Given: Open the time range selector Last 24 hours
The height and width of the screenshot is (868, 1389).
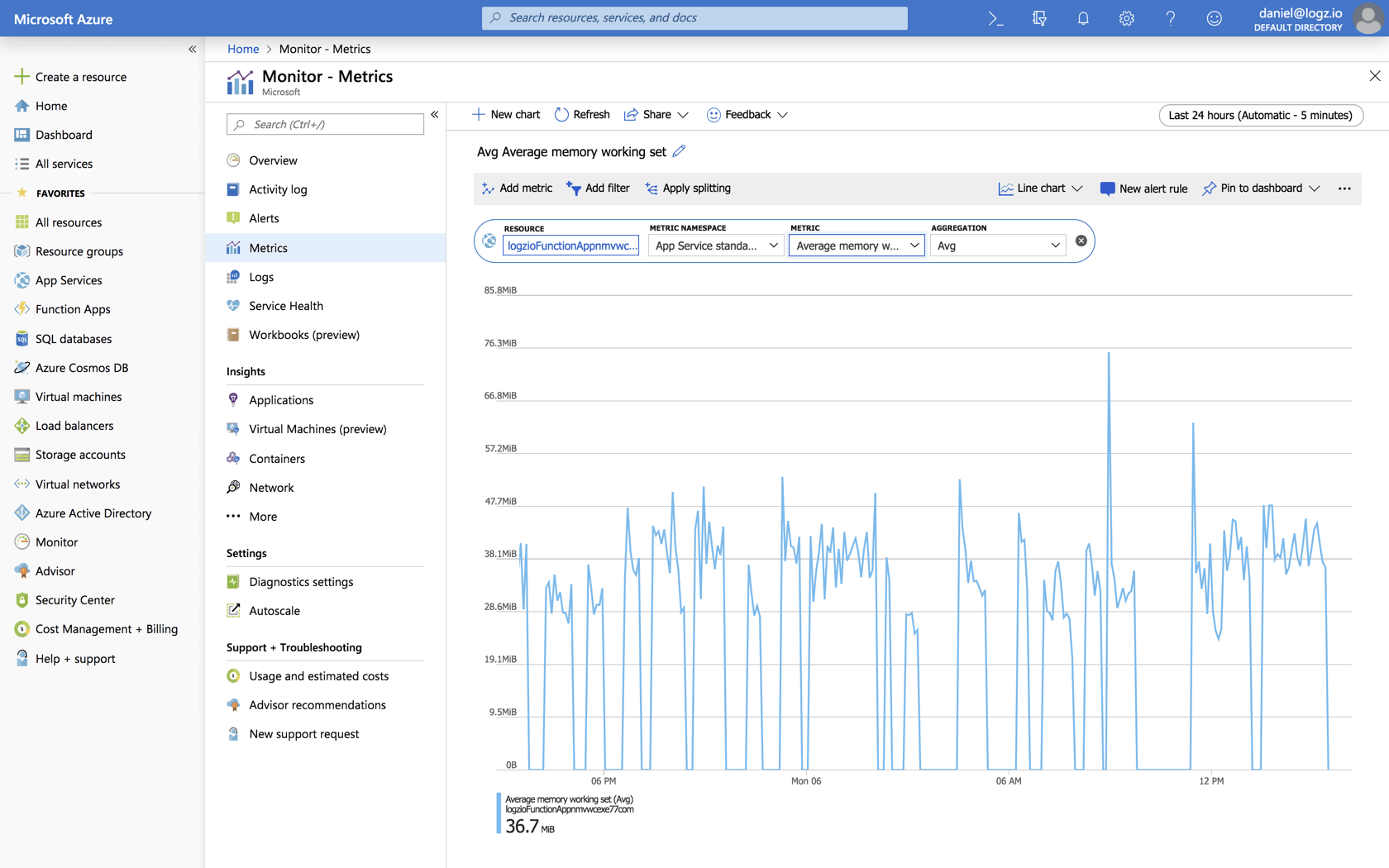Looking at the screenshot, I should tap(1261, 115).
